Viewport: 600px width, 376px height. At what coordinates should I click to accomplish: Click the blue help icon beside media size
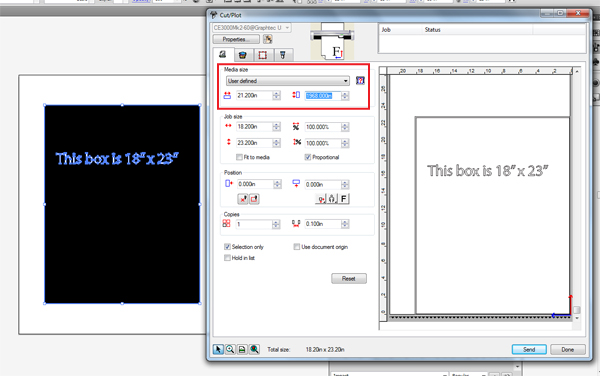tap(360, 81)
